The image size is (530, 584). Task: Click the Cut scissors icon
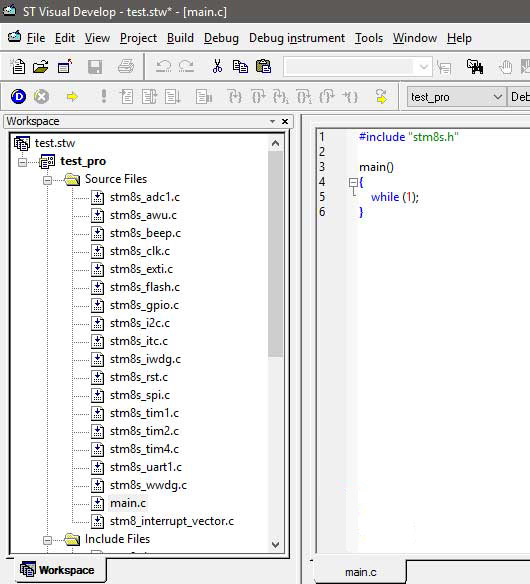[217, 67]
